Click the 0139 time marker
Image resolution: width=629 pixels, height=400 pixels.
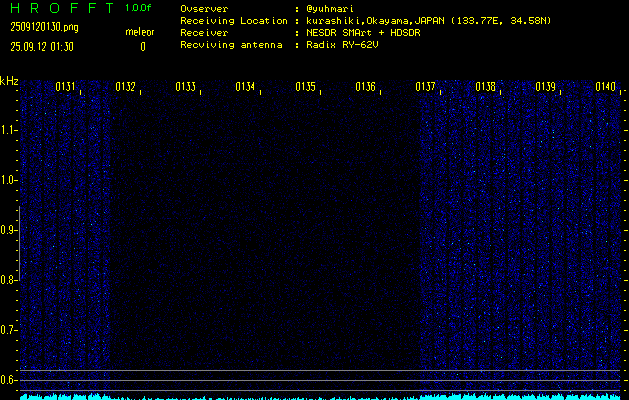click(x=546, y=87)
